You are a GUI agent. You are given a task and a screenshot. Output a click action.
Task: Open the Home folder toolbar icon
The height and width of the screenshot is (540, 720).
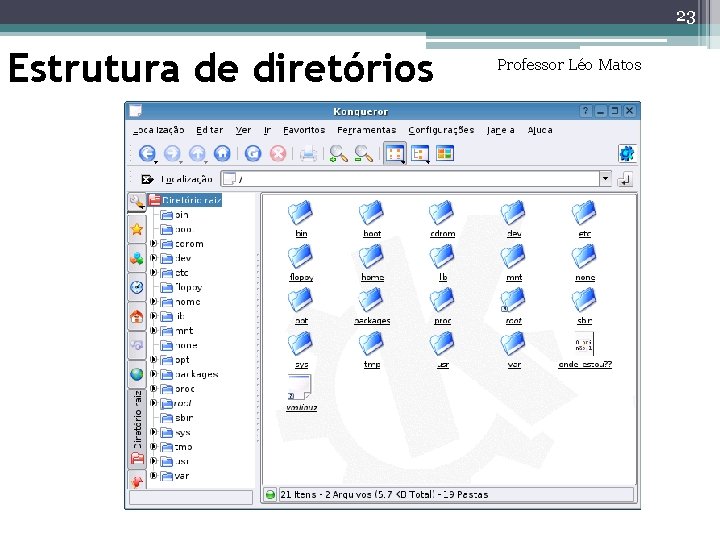pos(222,153)
